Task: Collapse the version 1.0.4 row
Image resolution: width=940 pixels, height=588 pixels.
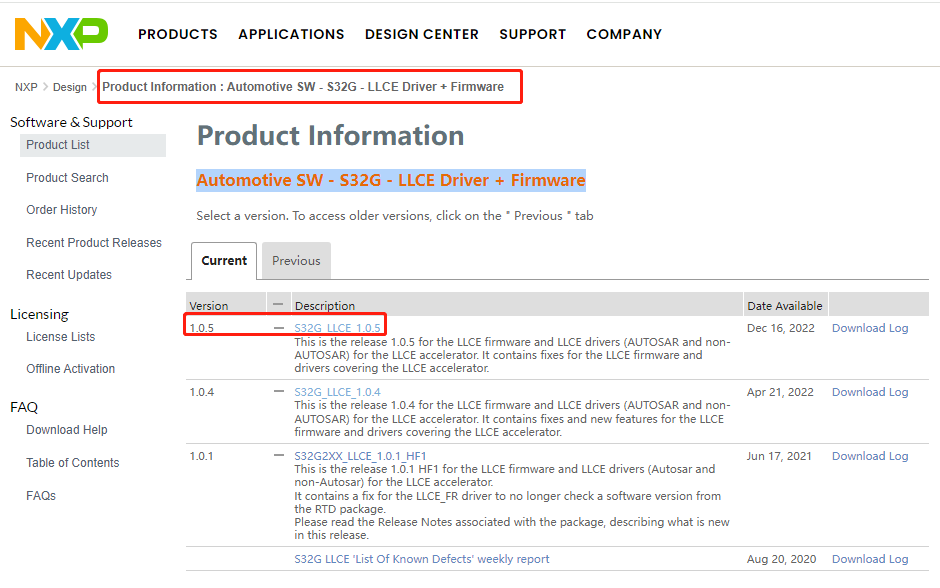Action: pos(279,392)
